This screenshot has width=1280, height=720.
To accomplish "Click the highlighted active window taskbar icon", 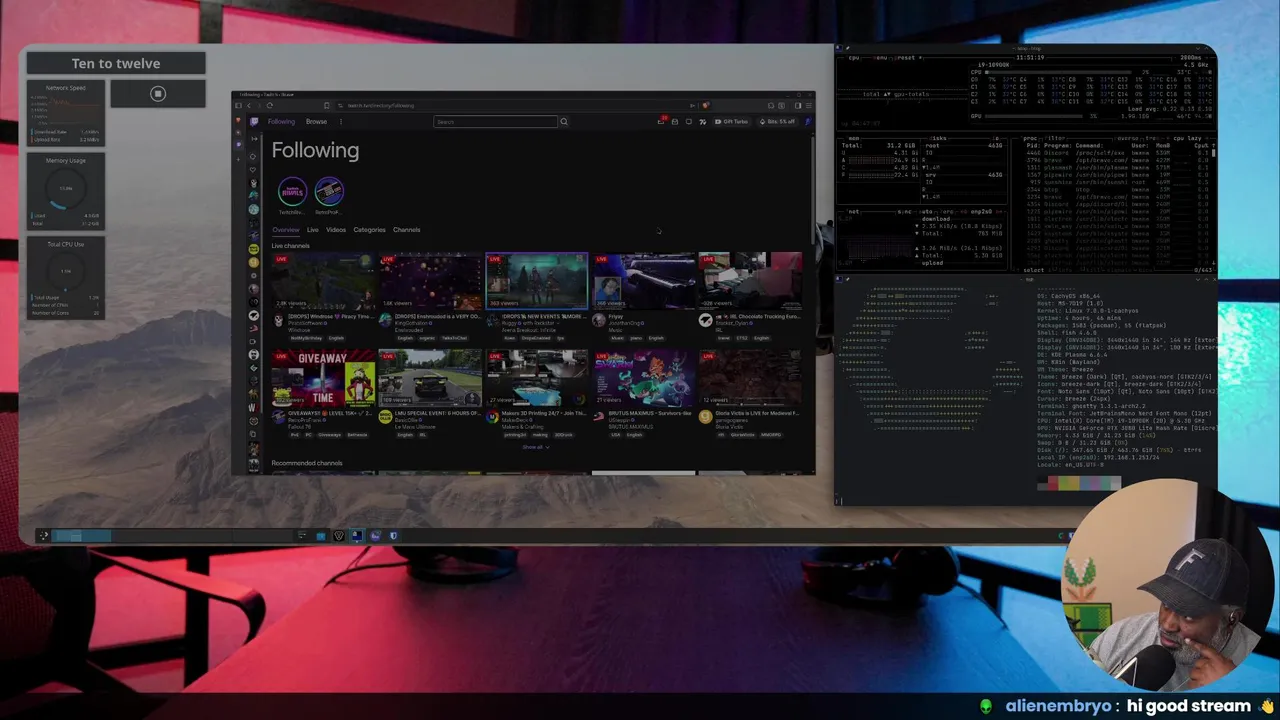I will point(357,536).
